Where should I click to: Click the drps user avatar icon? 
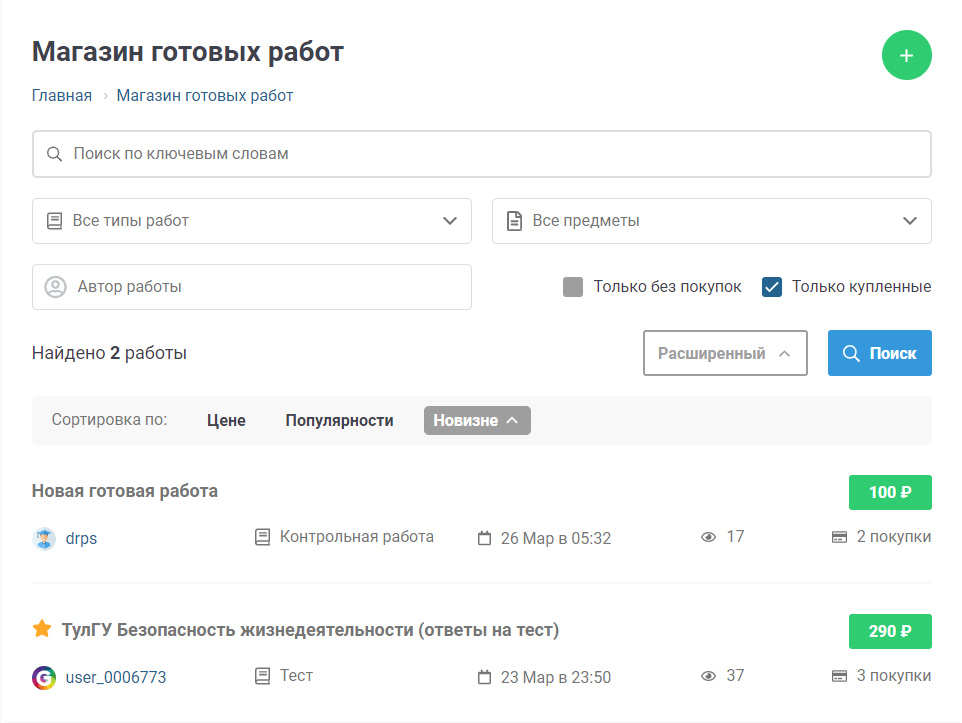pos(44,538)
